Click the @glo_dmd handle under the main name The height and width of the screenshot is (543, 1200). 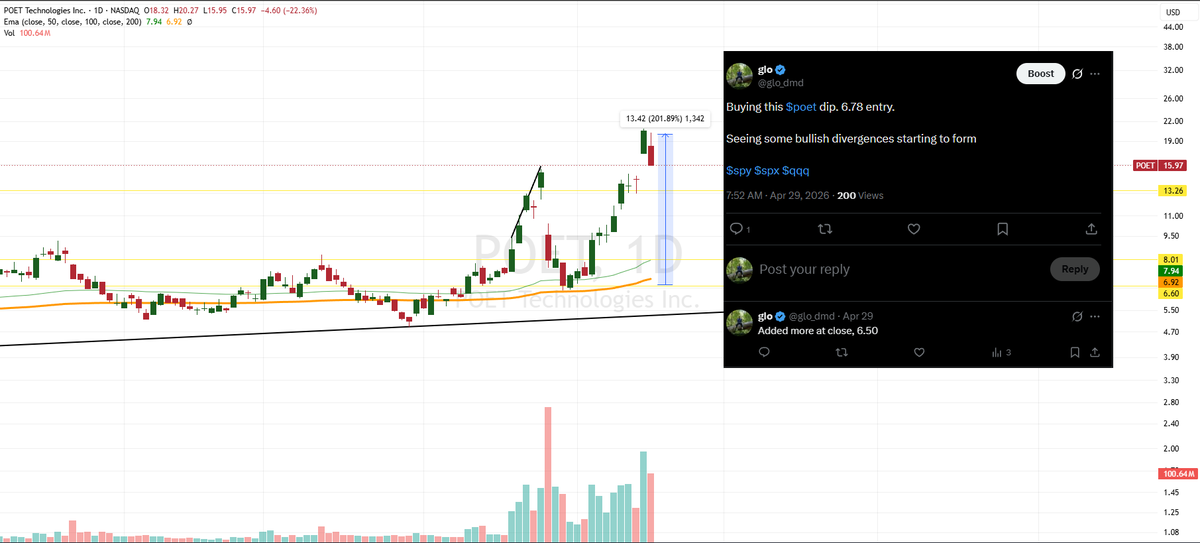[781, 83]
